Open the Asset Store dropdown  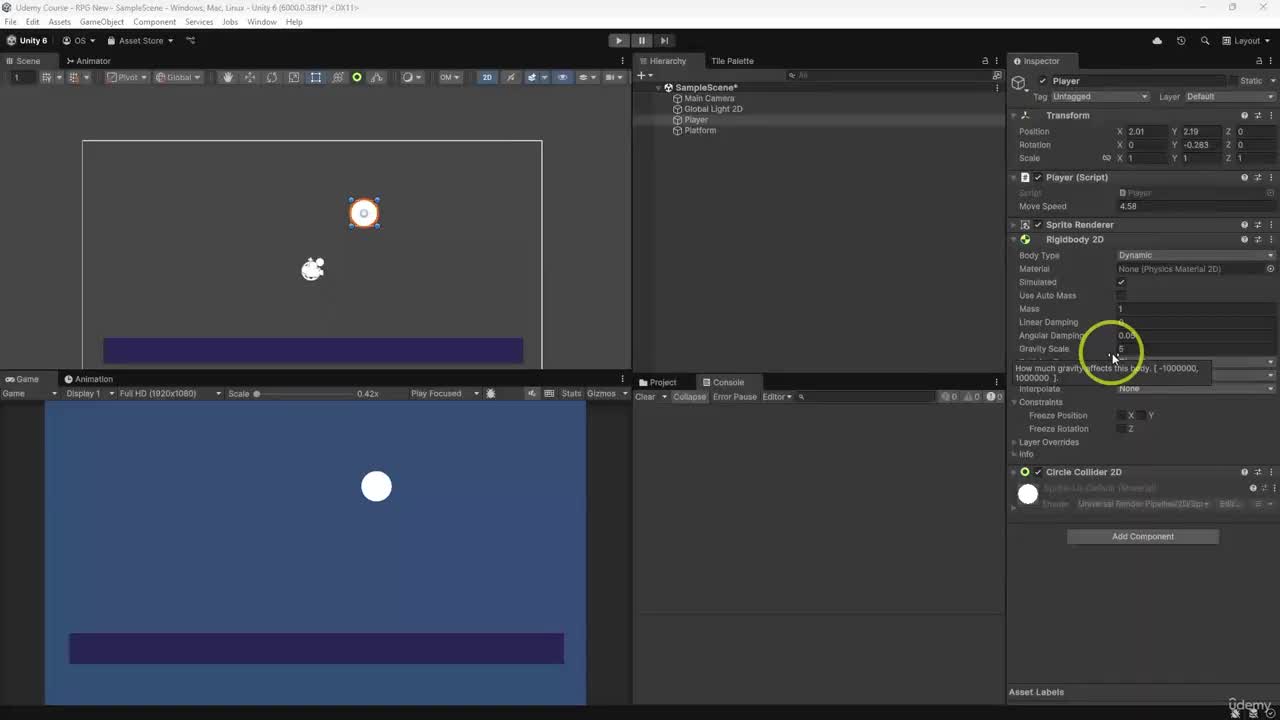point(141,41)
